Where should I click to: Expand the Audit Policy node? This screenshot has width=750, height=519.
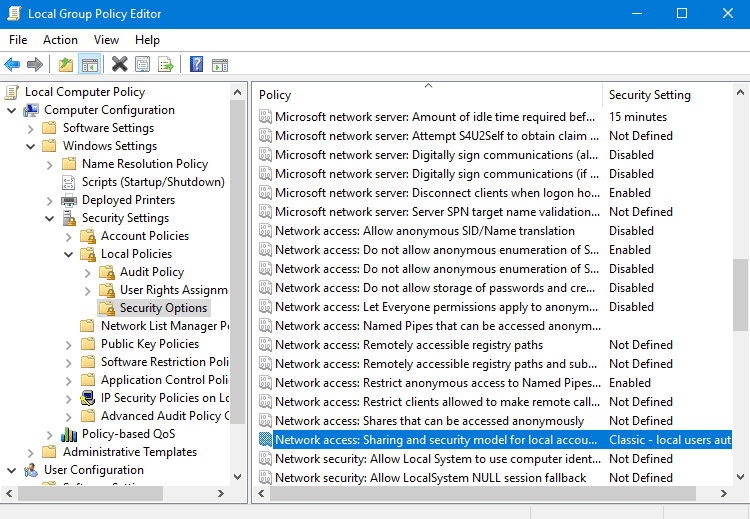coord(87,273)
